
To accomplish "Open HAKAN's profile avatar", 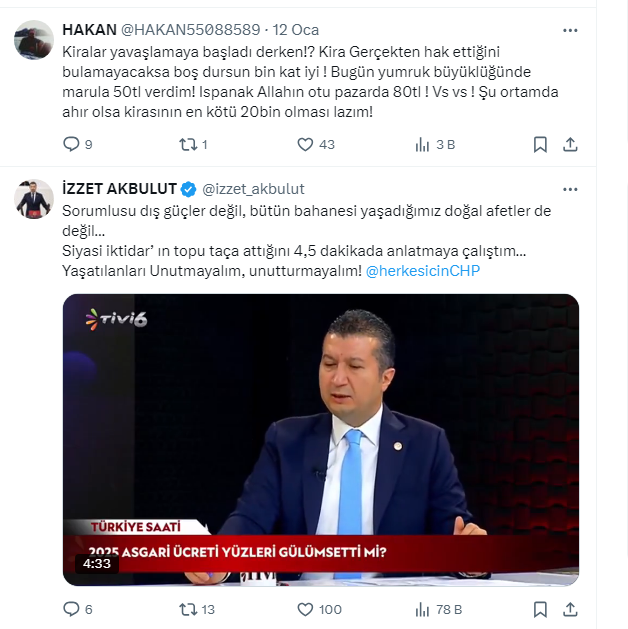I will point(34,40).
